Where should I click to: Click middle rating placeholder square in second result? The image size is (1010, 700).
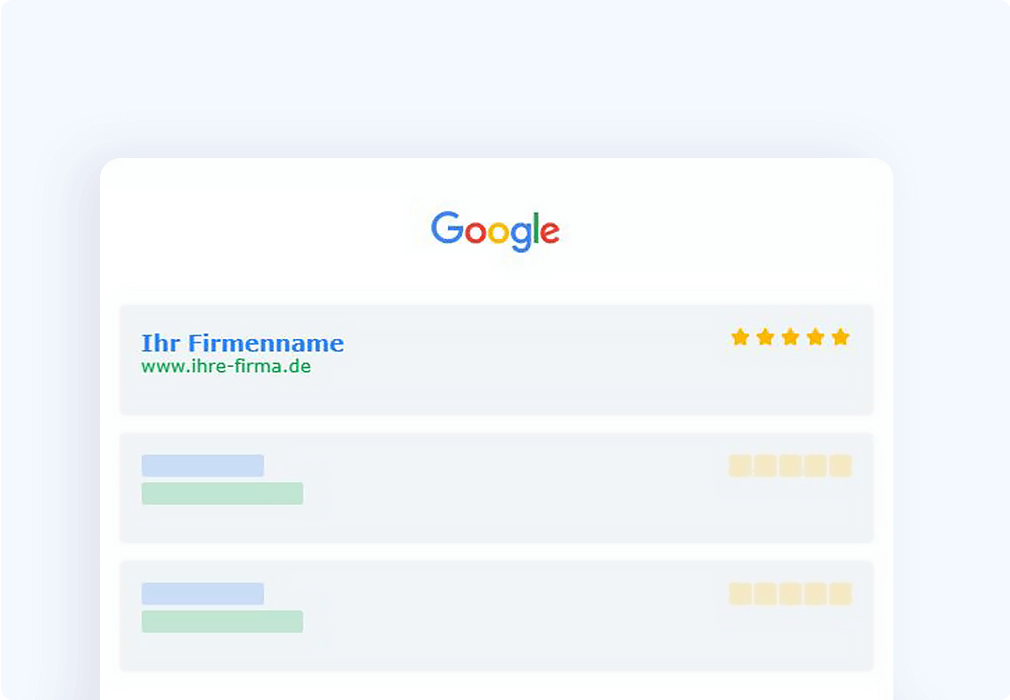pyautogui.click(x=790, y=466)
